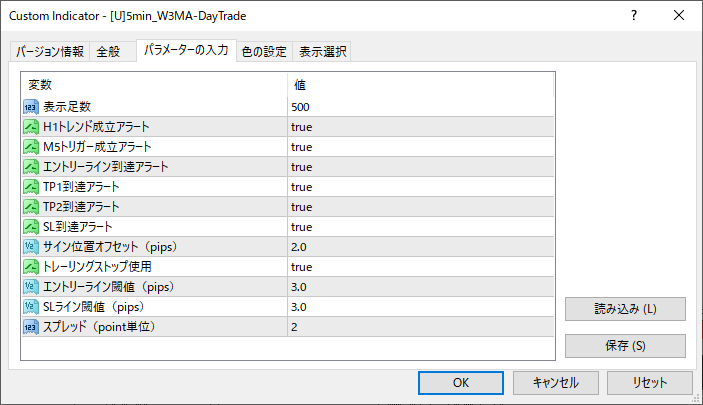
Task: Click the boolean icon beside TP1到達アラート
Action: pos(31,187)
